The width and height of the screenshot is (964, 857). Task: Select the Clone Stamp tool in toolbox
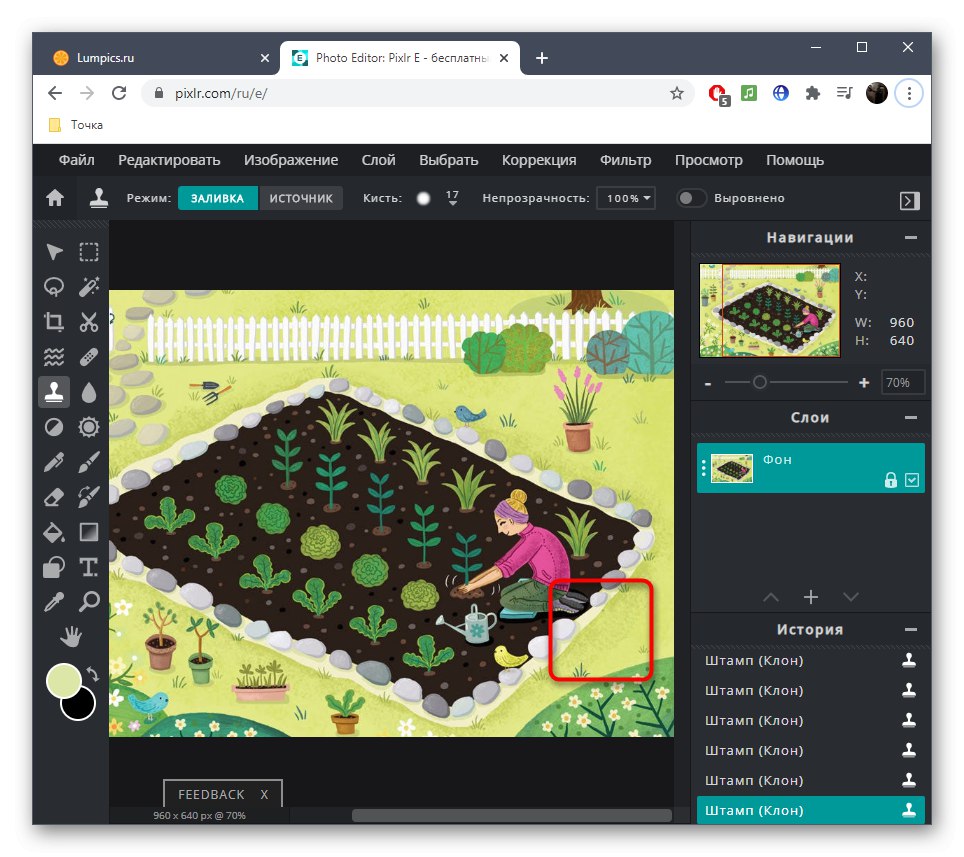tap(54, 392)
